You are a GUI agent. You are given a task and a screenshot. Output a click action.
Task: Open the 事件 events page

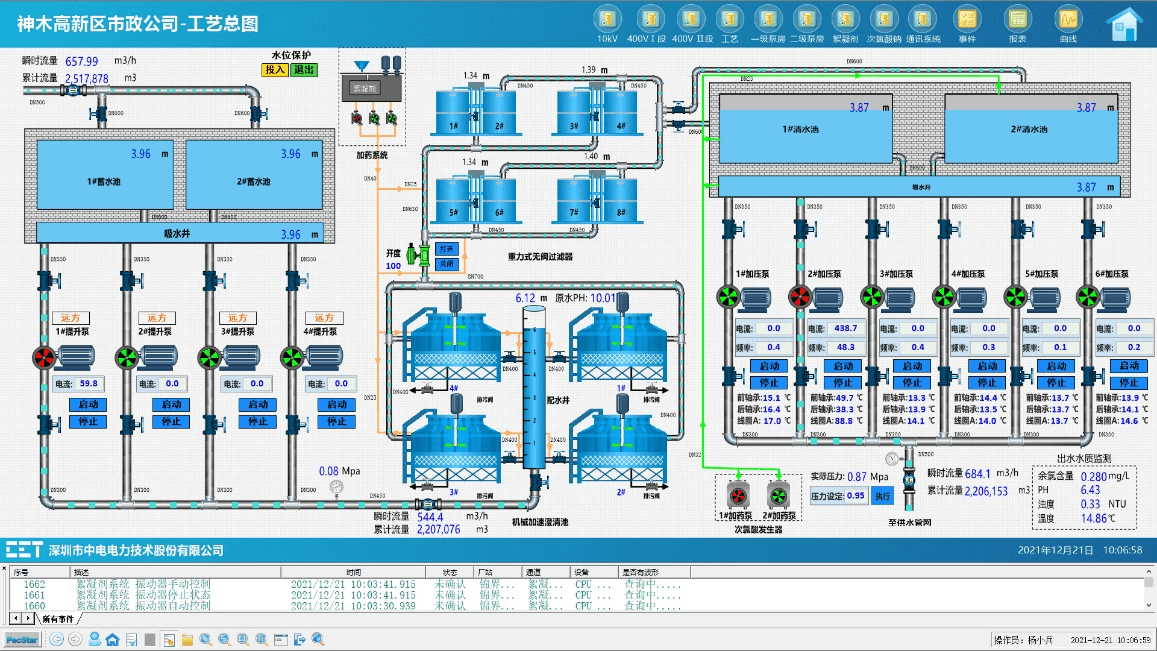tap(967, 21)
